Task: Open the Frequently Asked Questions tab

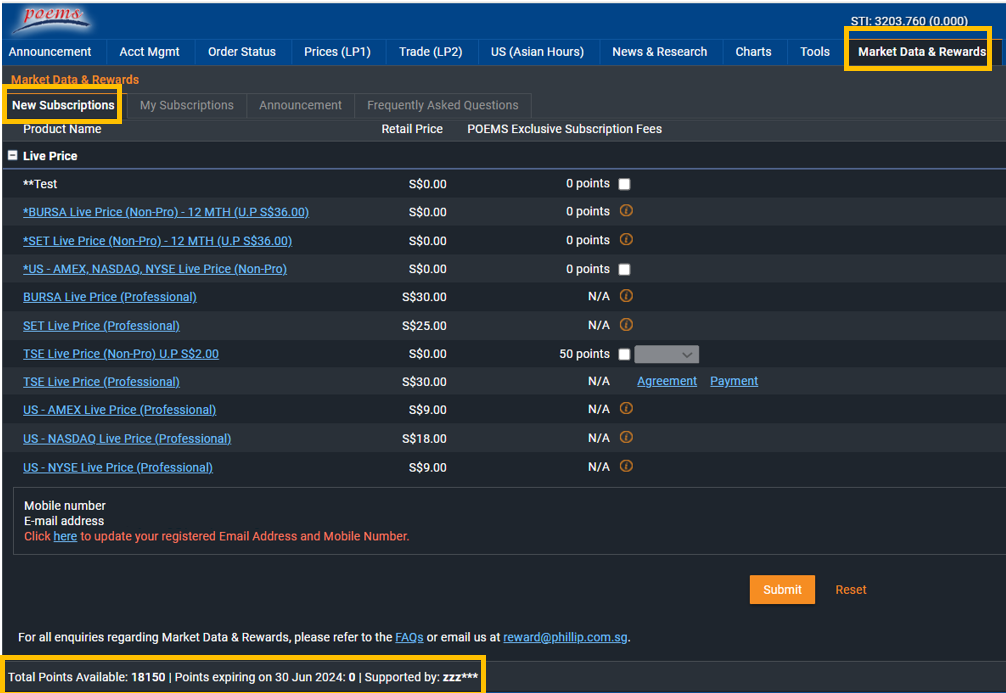Action: (442, 105)
